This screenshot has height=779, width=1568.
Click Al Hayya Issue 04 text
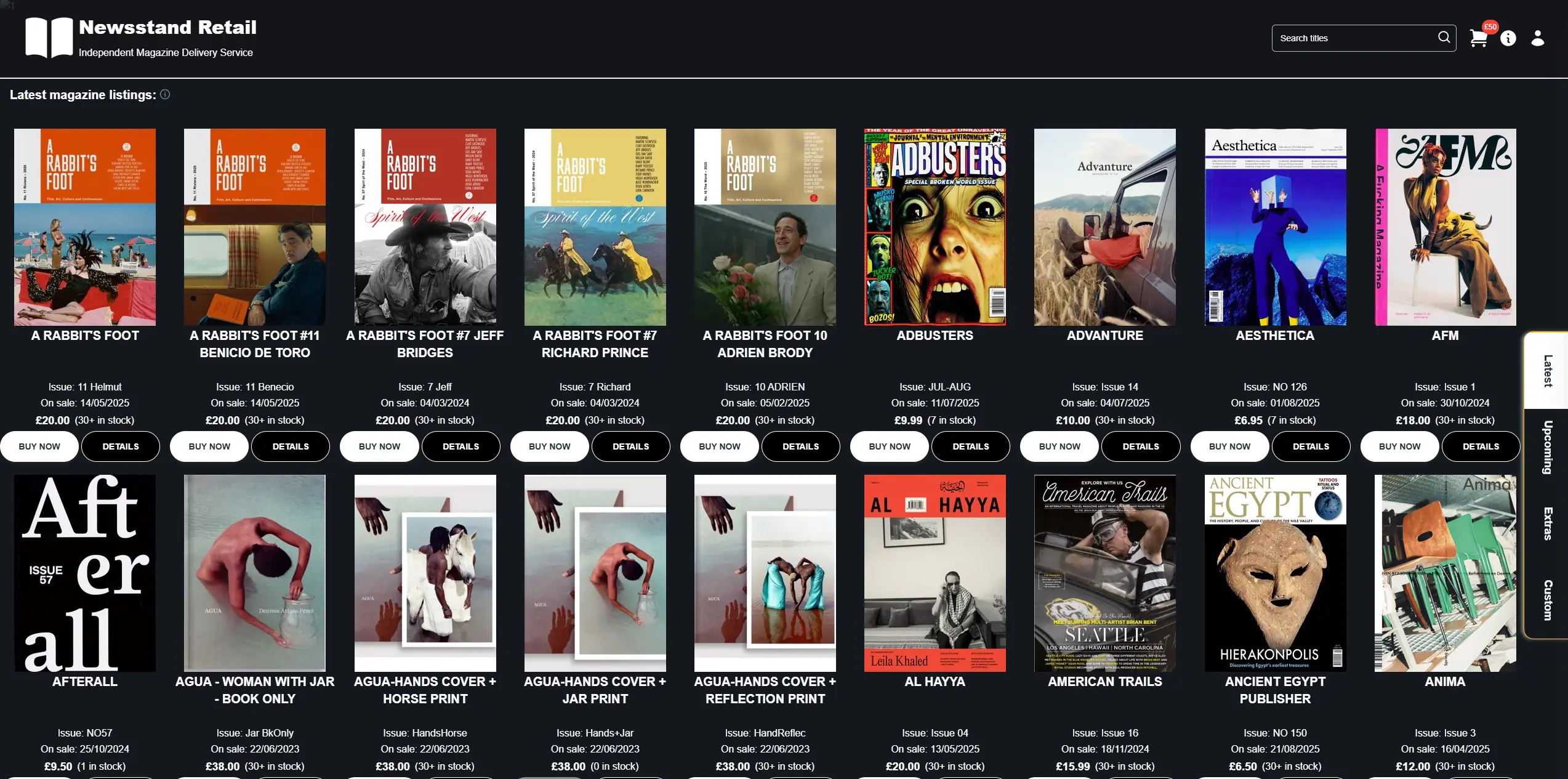coord(935,733)
